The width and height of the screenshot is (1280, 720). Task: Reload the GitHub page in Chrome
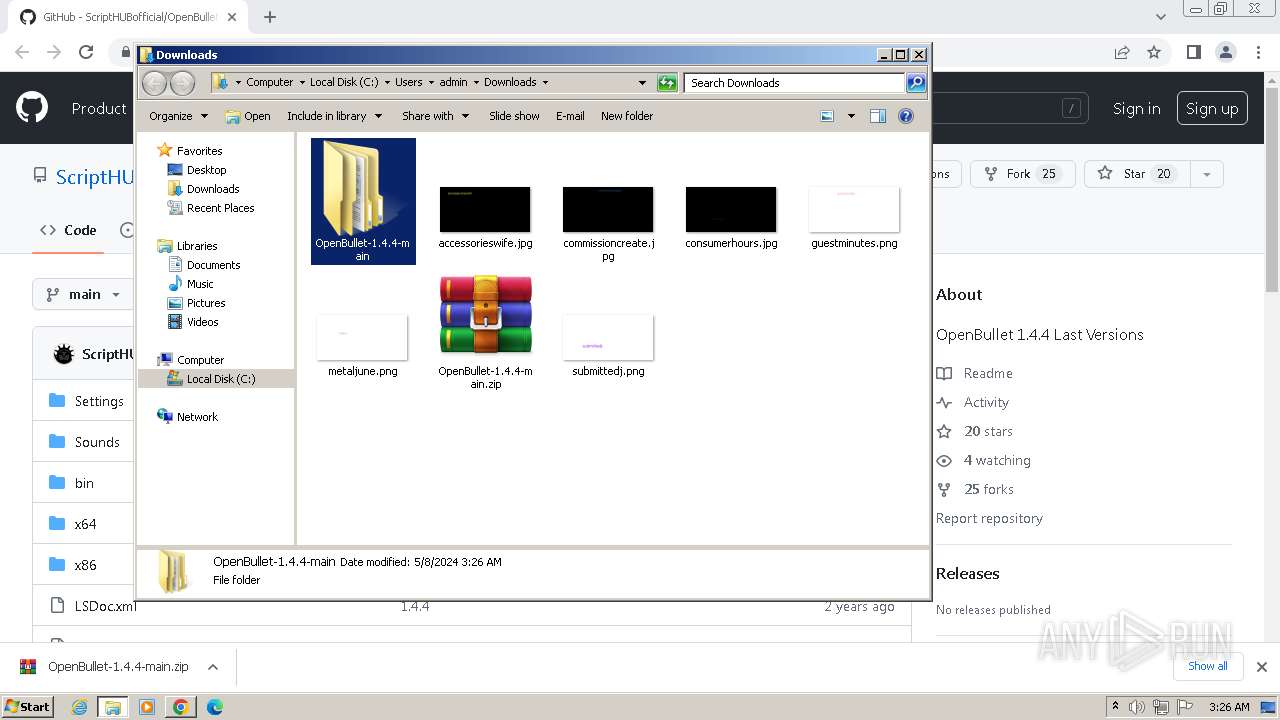[86, 52]
